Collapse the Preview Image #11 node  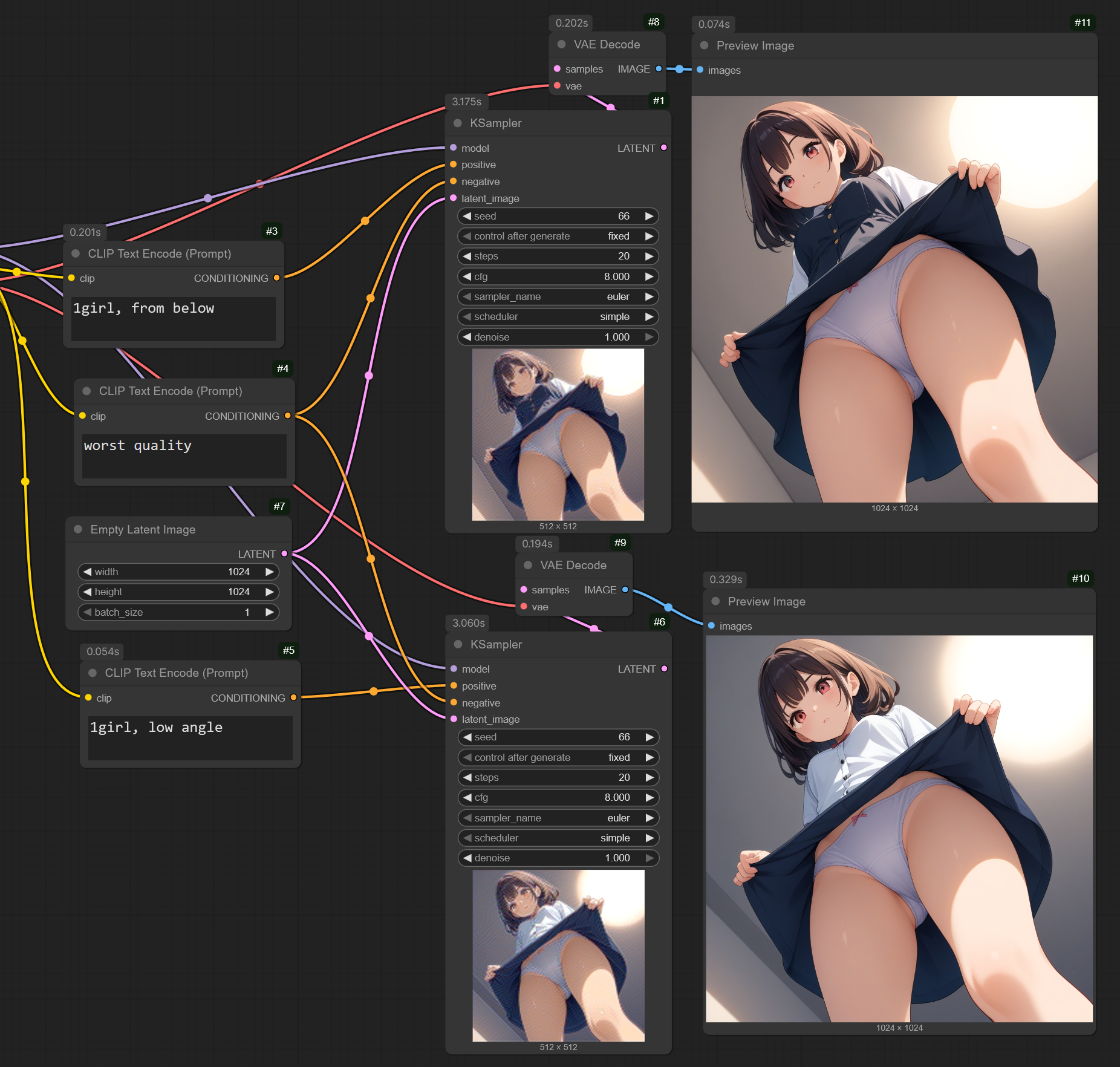(704, 45)
